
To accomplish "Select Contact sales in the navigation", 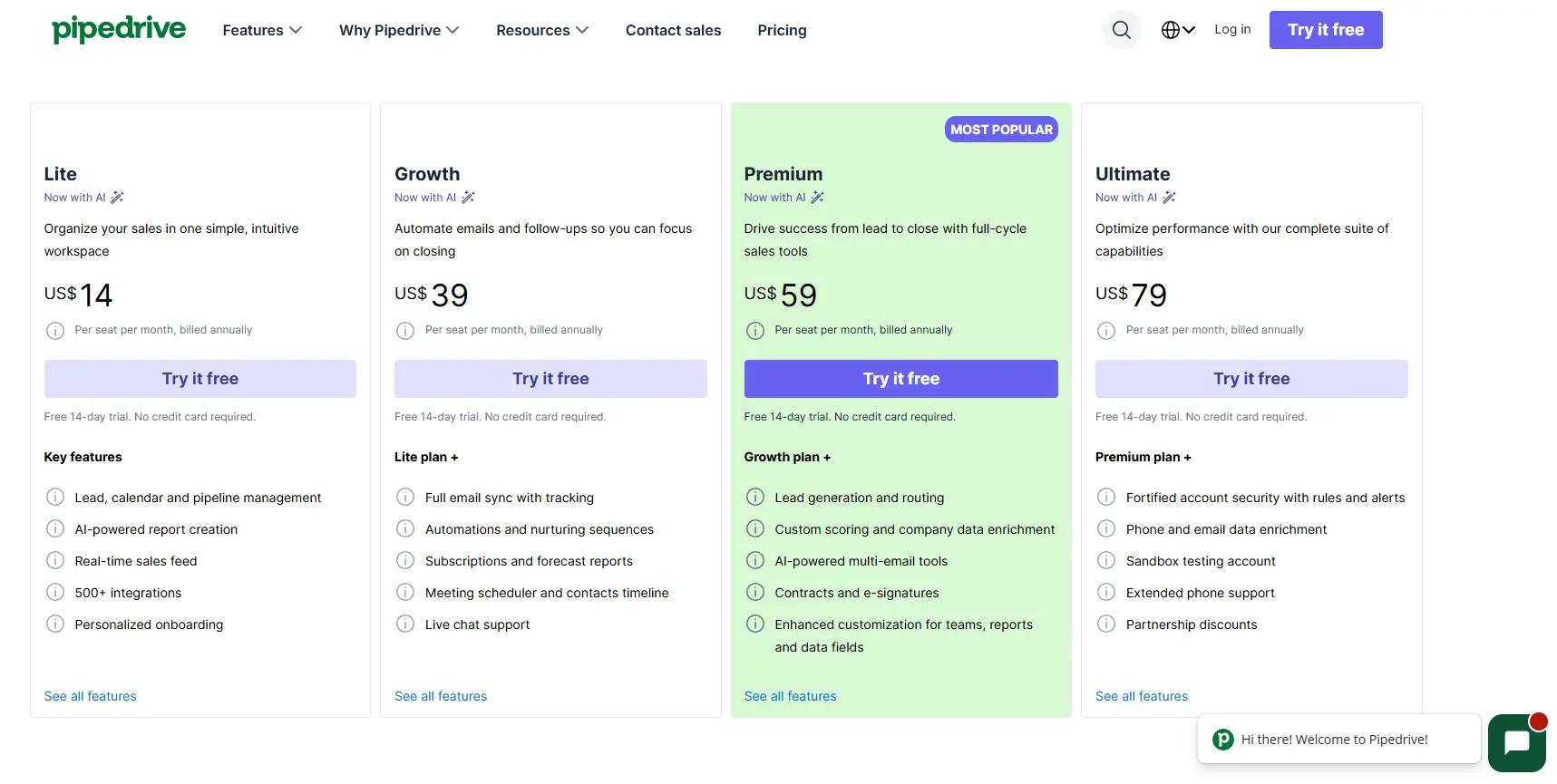I will pyautogui.click(x=673, y=30).
